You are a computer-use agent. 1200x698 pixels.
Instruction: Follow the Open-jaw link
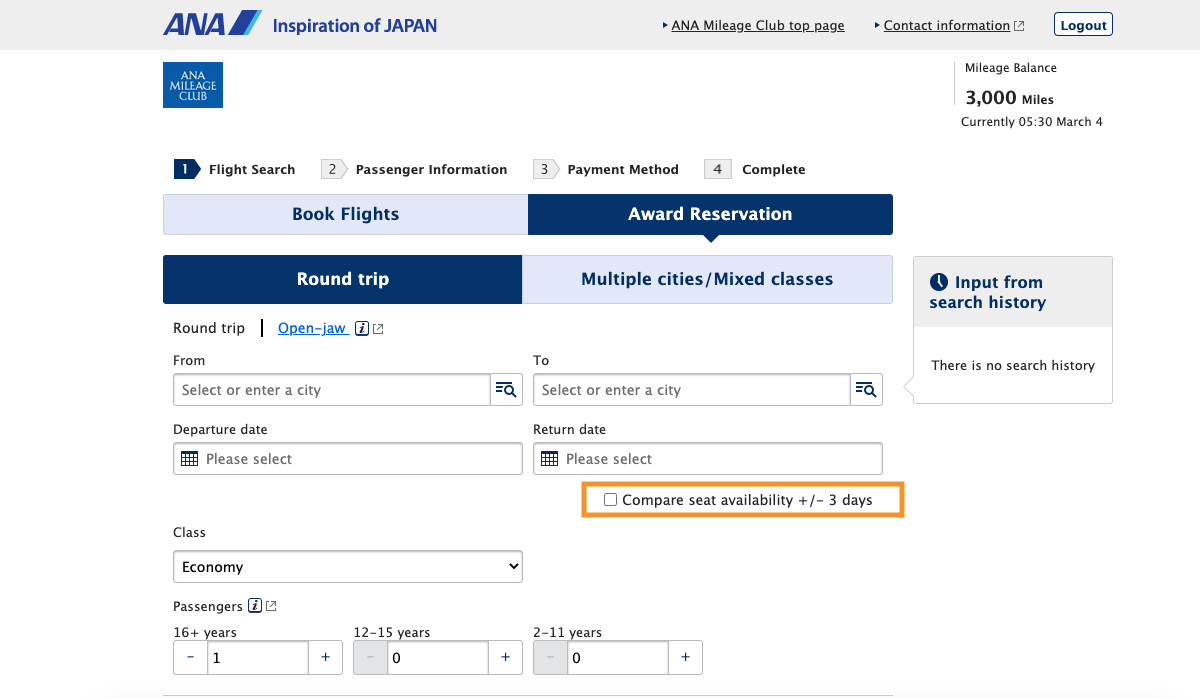pos(312,328)
